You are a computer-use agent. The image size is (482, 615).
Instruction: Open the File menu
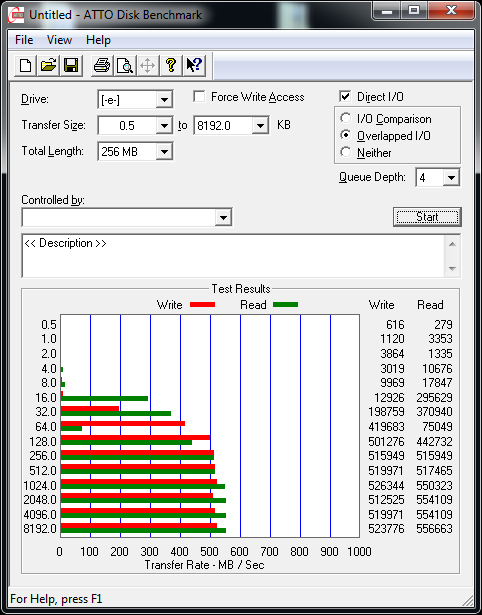(x=24, y=40)
